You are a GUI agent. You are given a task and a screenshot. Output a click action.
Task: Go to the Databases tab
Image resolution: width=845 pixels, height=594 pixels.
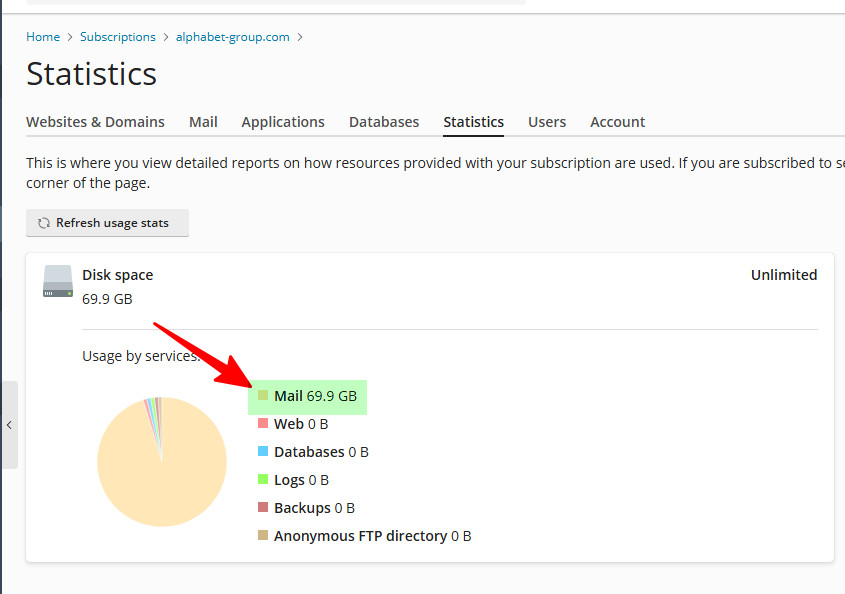point(384,122)
